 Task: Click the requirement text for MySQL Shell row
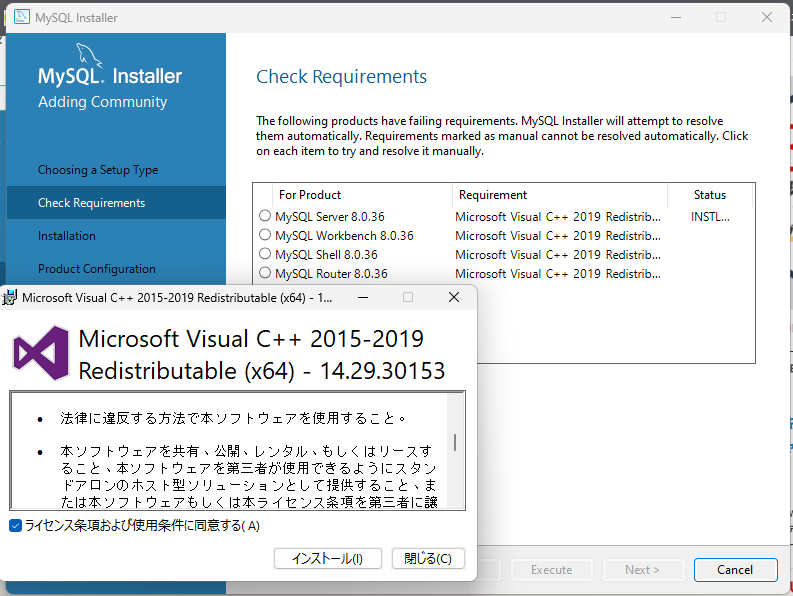pos(558,254)
